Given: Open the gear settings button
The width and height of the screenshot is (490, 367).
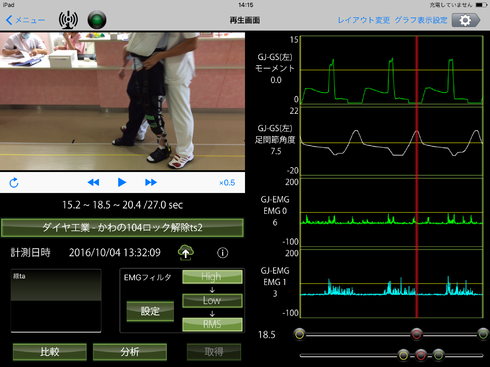Looking at the screenshot, I should pyautogui.click(x=466, y=20).
